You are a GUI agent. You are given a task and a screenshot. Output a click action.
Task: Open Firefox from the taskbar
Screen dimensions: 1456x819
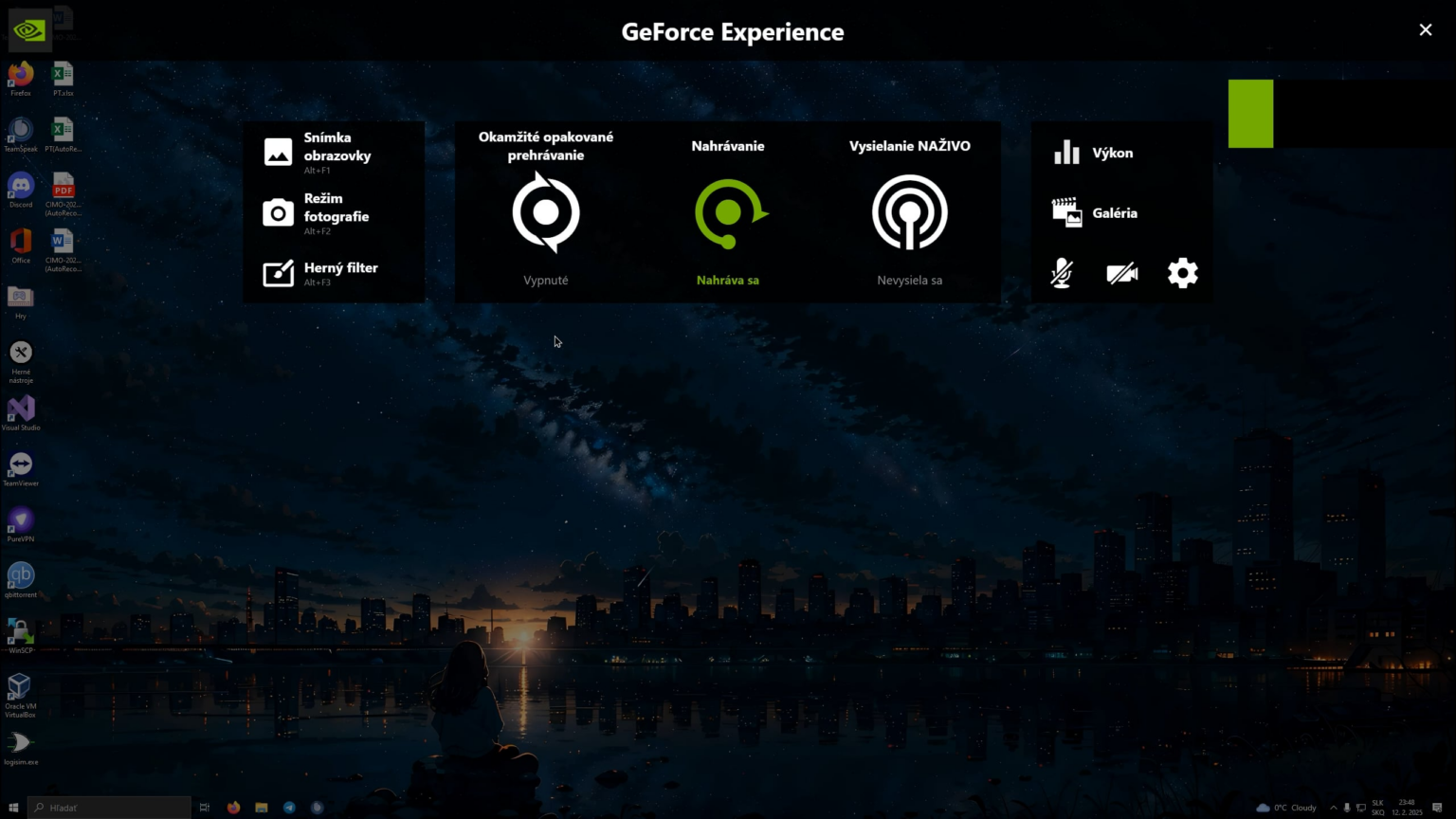point(233,808)
